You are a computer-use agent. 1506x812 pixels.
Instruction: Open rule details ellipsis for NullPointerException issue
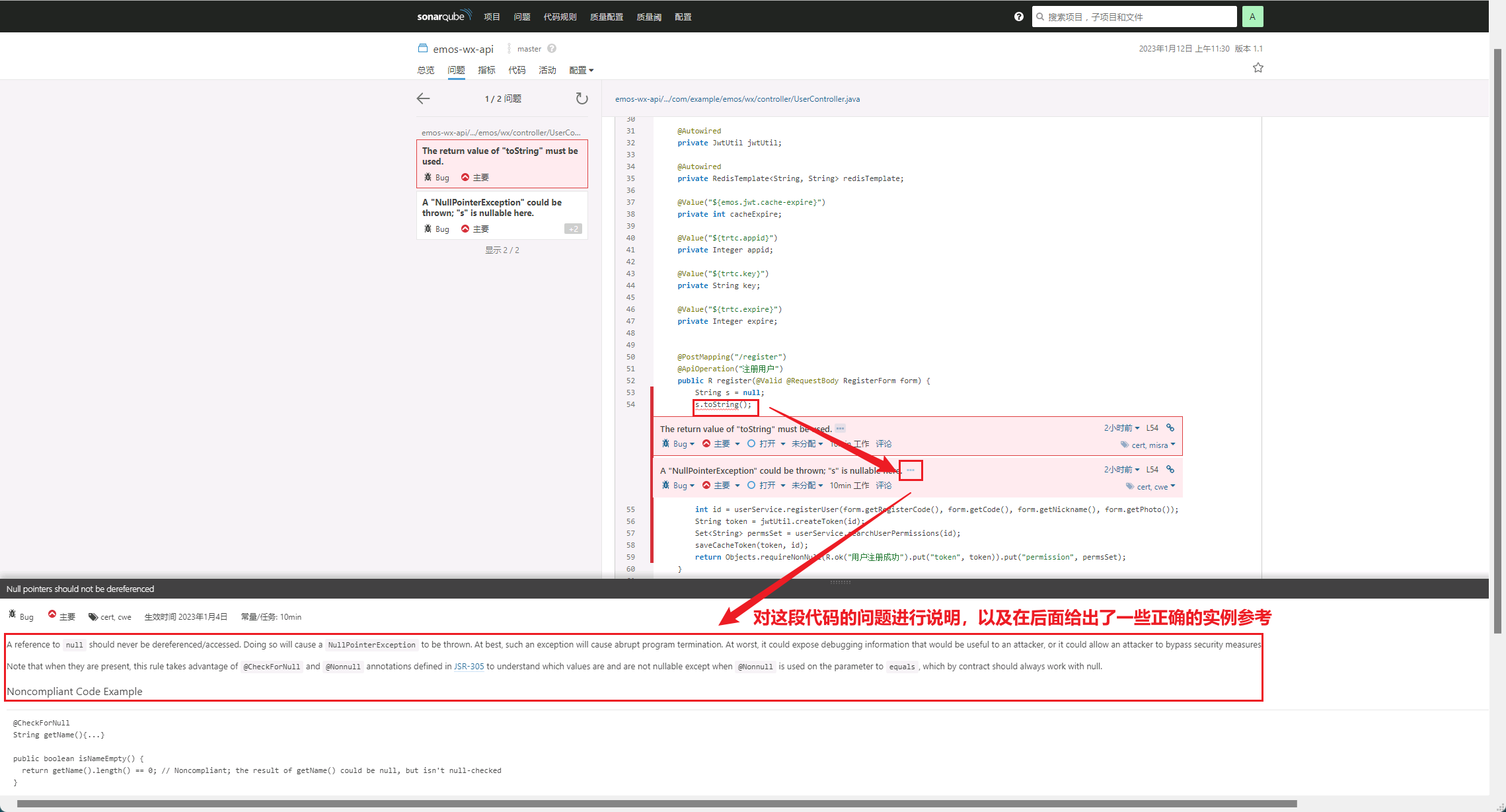tap(911, 470)
